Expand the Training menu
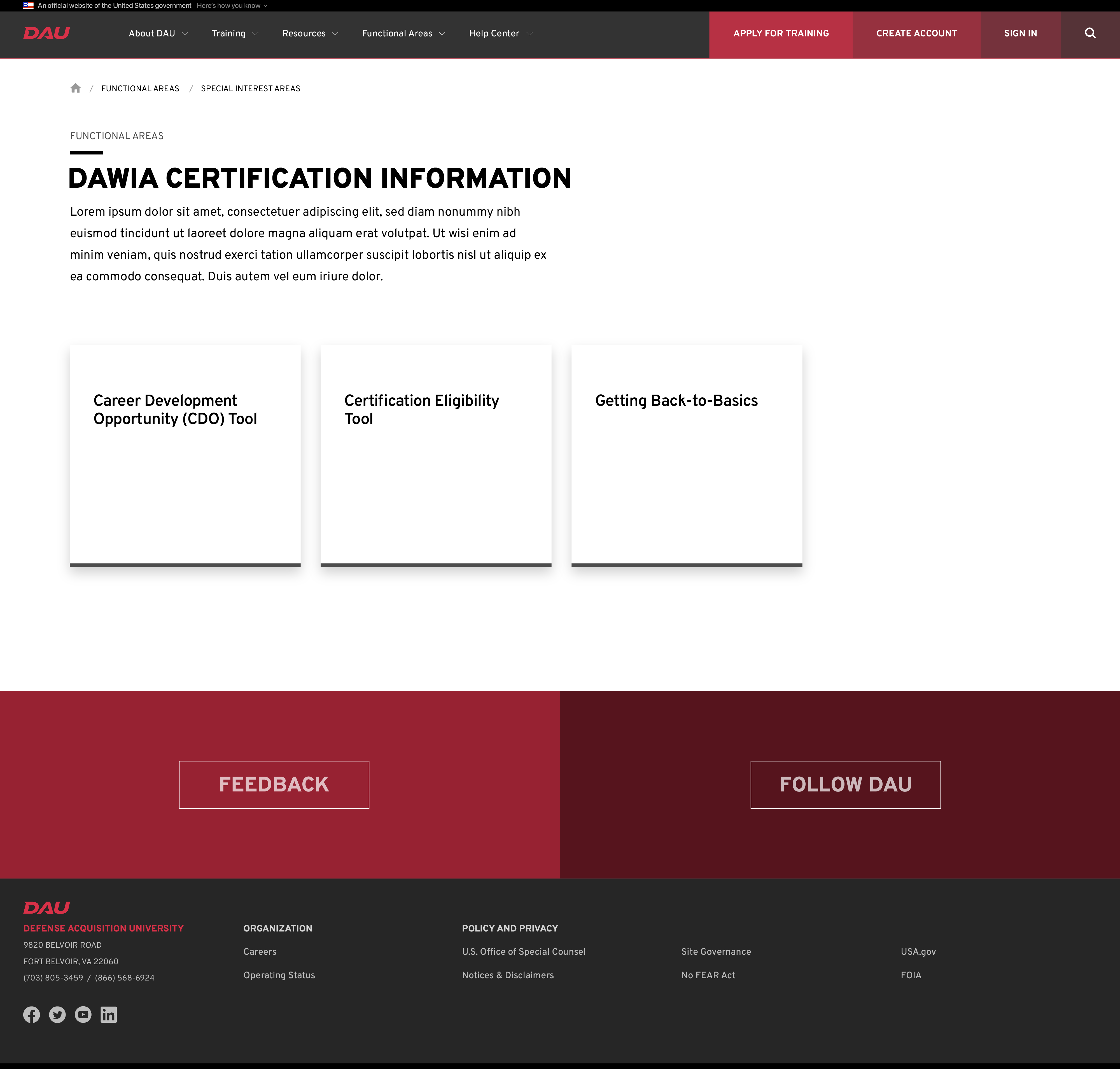 tap(235, 34)
